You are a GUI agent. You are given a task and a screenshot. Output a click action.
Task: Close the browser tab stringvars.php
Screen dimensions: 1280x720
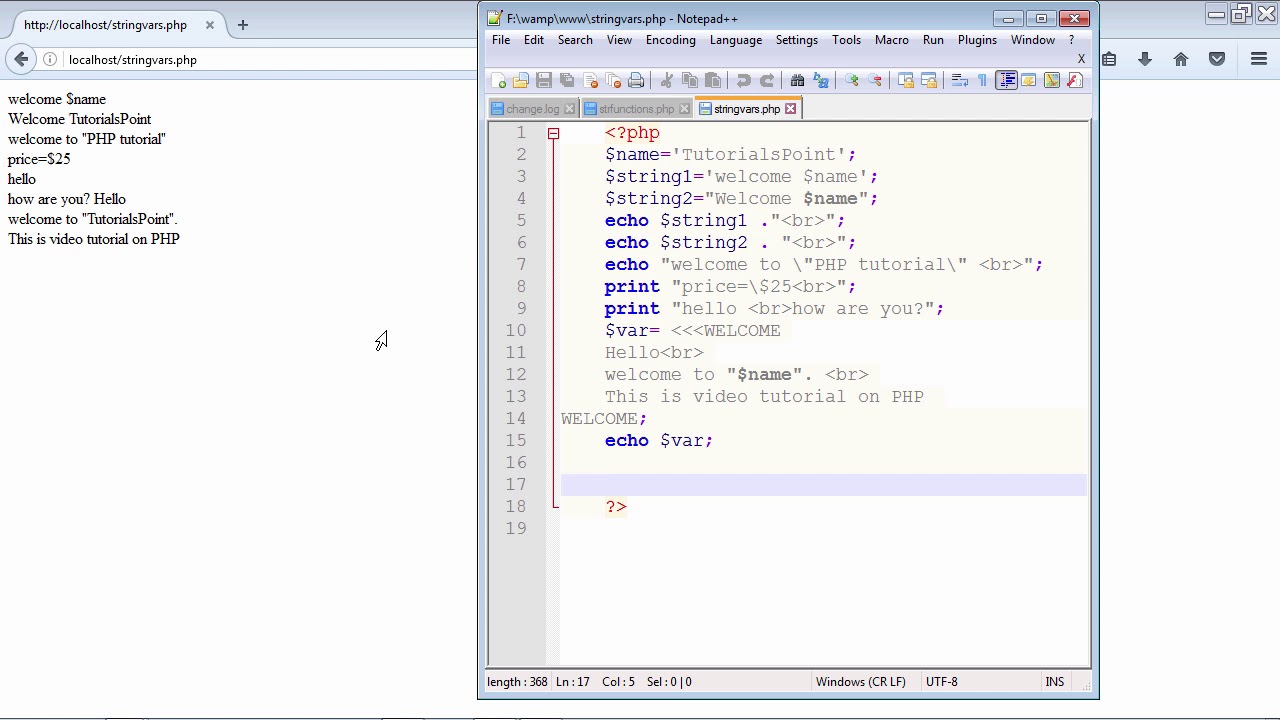tap(210, 25)
